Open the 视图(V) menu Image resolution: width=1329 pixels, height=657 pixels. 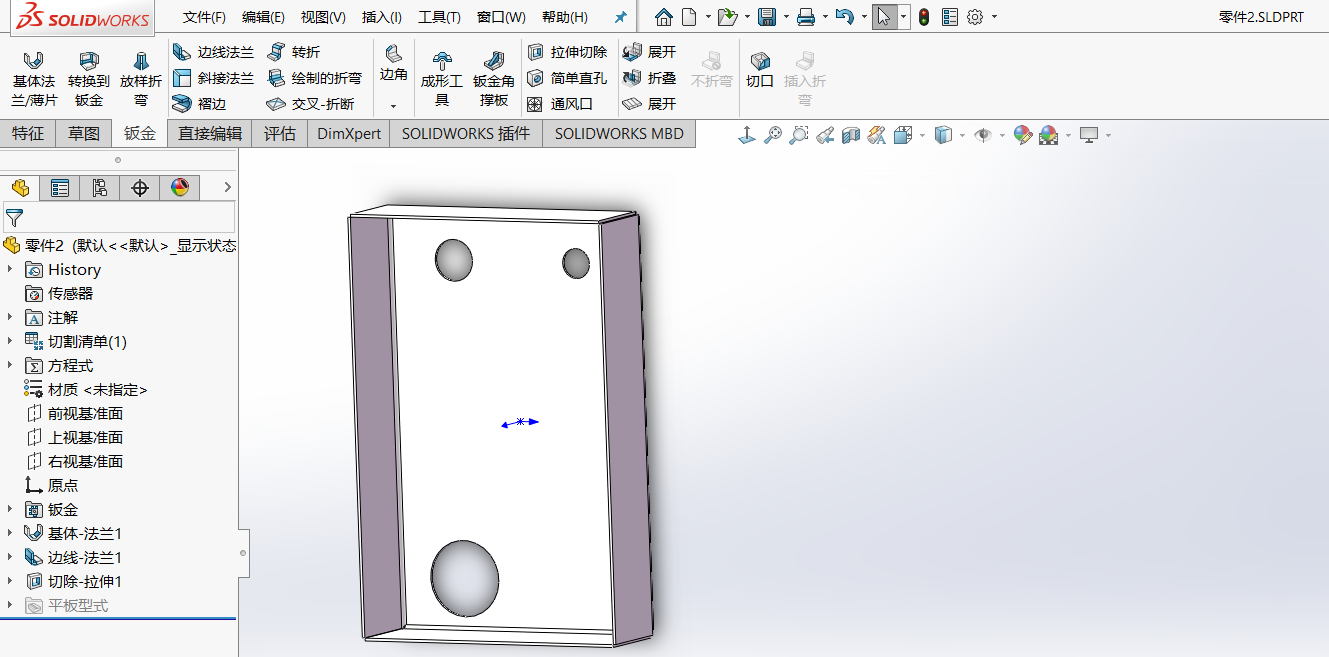pos(323,17)
